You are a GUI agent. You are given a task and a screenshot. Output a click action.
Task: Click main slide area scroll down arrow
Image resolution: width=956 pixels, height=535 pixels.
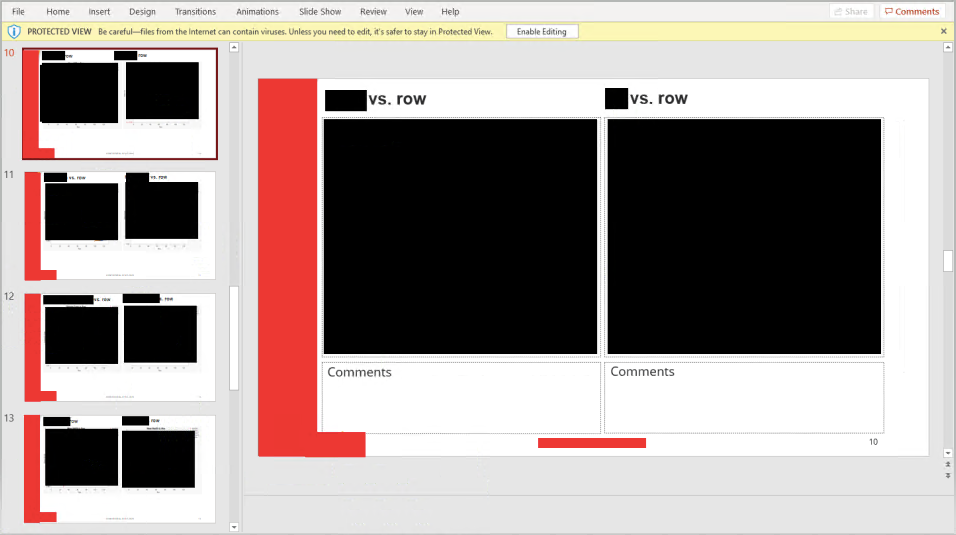(x=947, y=453)
